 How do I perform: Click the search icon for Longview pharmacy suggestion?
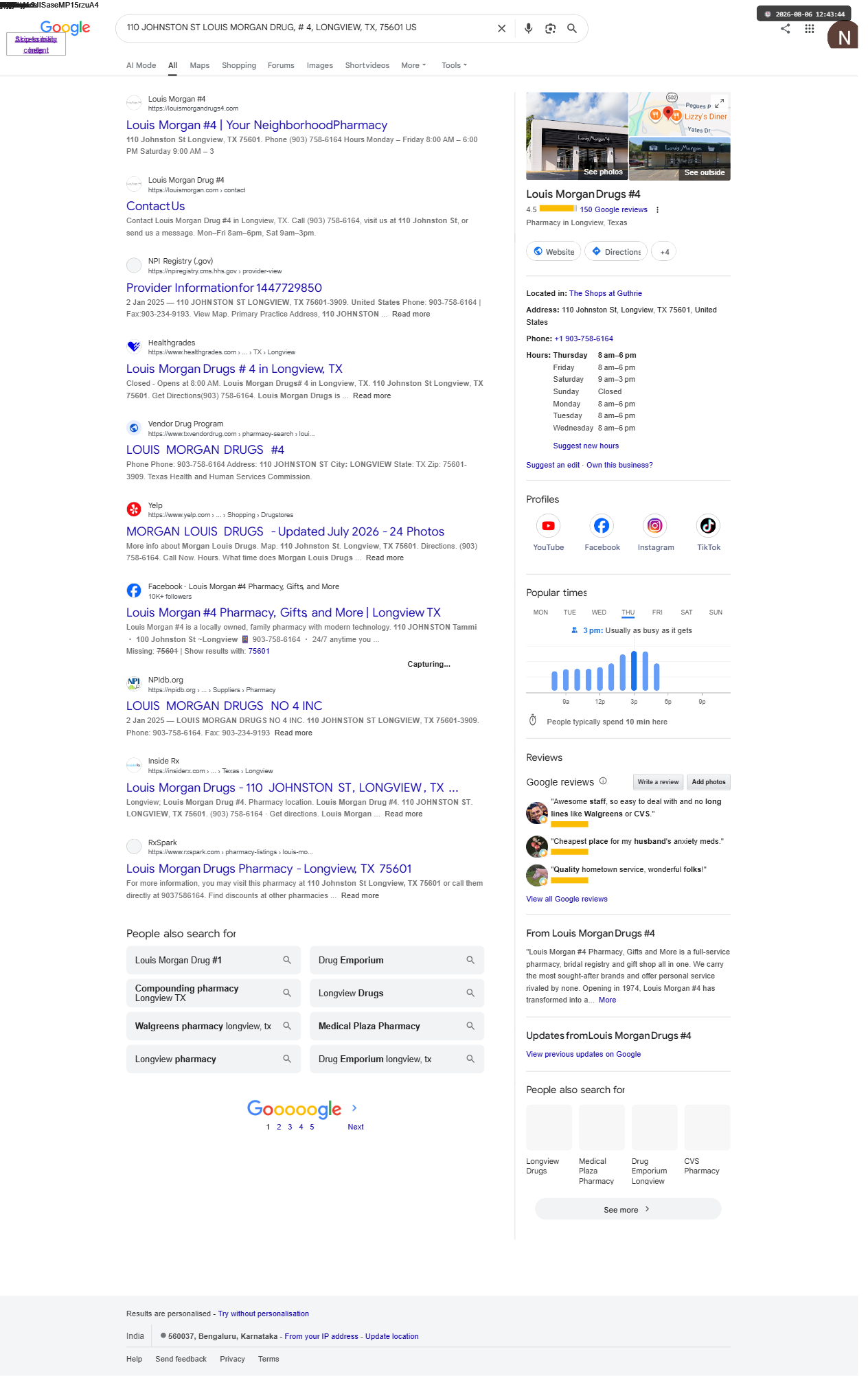coord(287,1059)
